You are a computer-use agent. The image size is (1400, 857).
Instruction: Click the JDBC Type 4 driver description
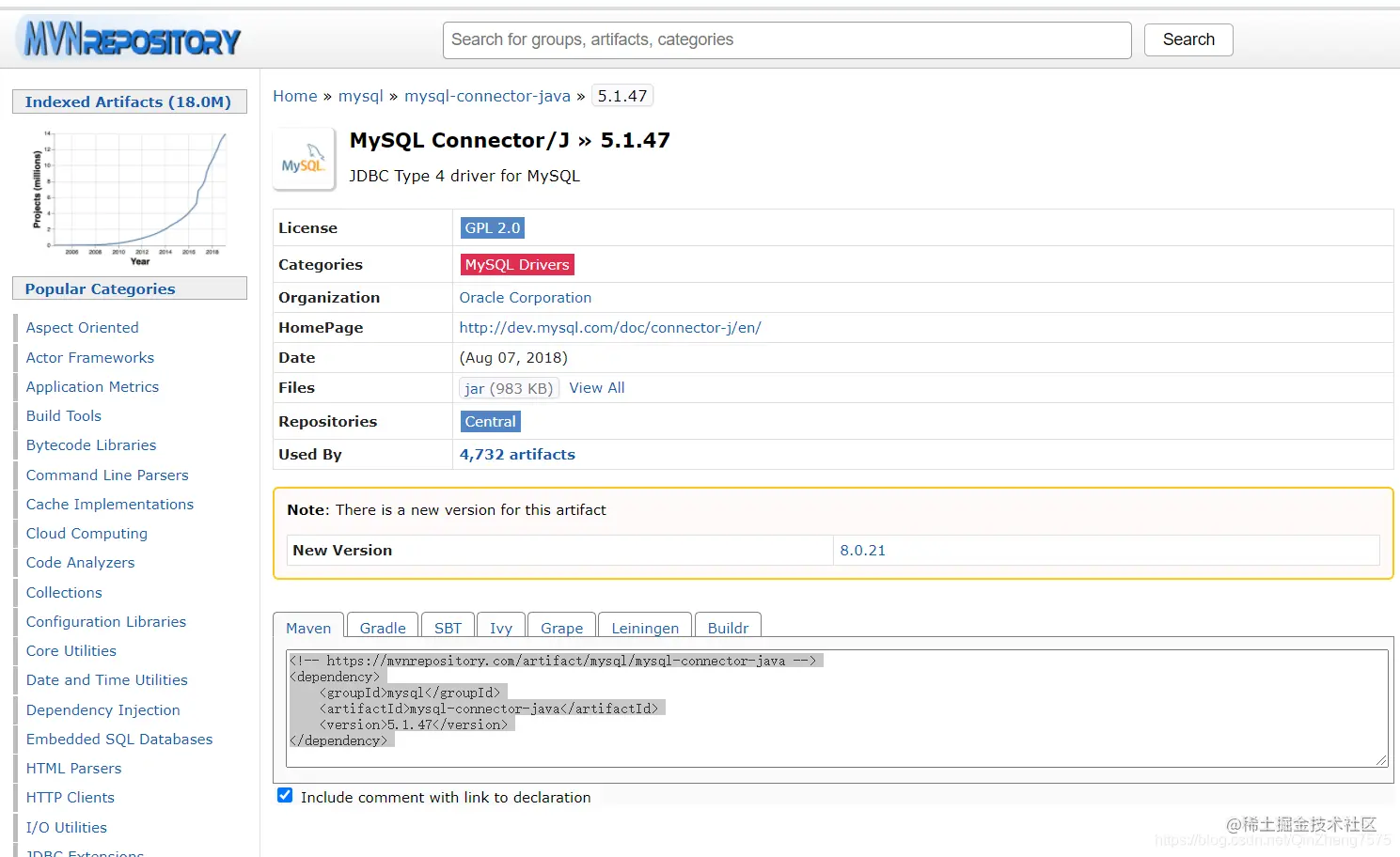click(464, 176)
